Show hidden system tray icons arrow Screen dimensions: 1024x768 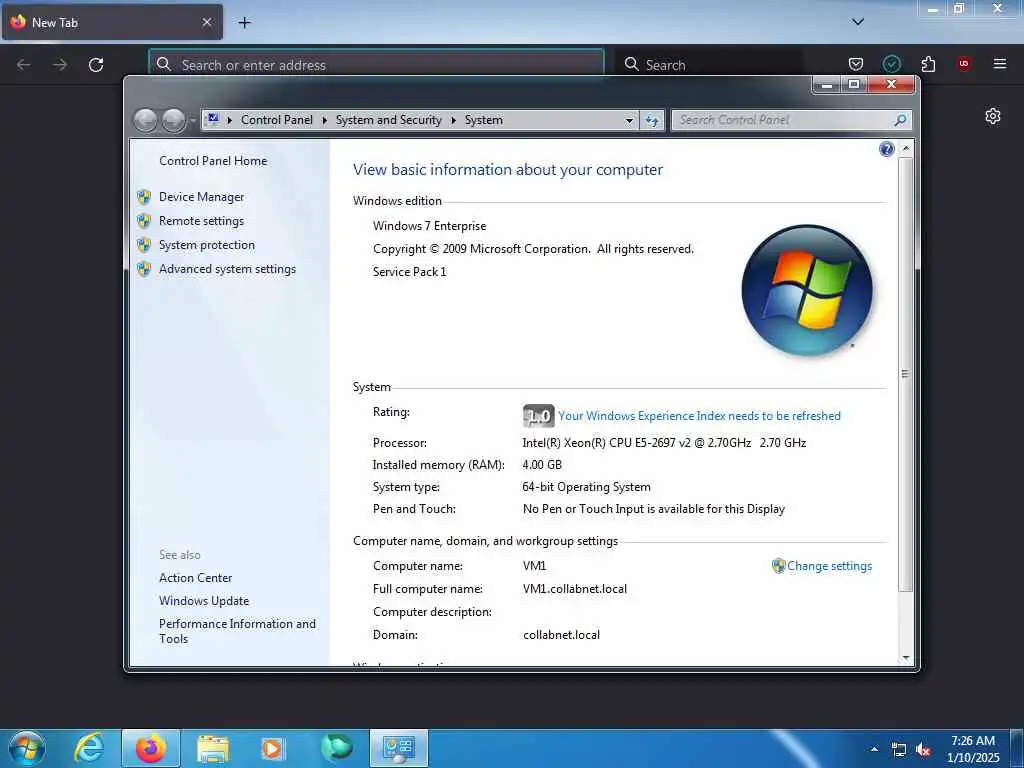tap(874, 749)
